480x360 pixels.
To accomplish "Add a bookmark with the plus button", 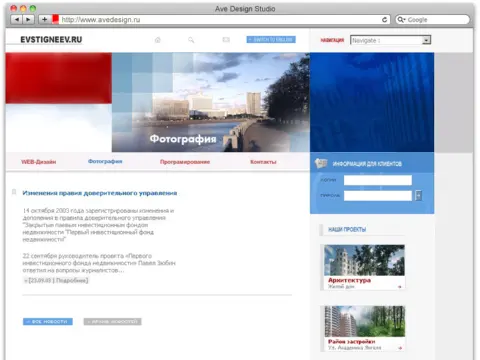I will 44,20.
